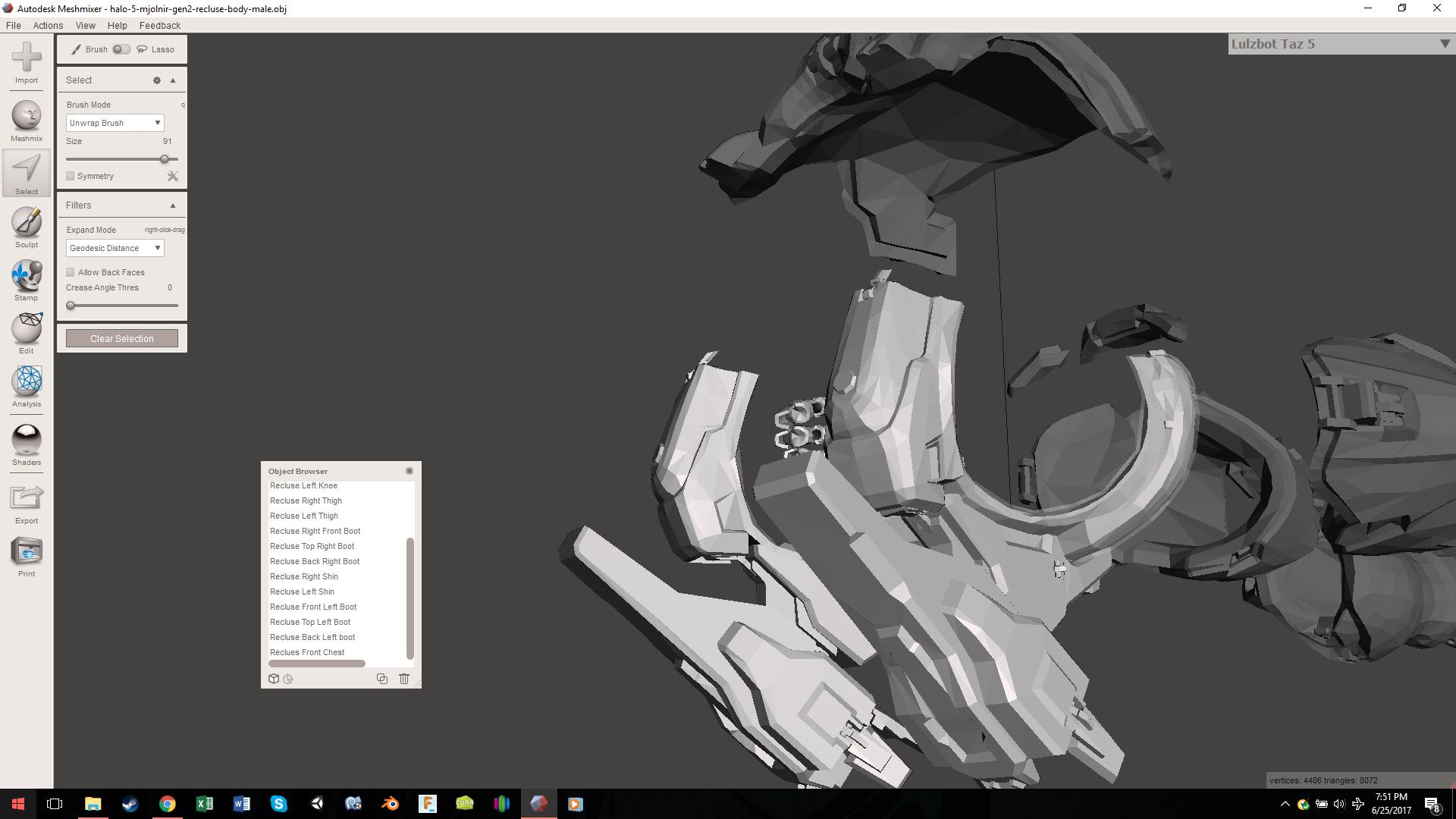1456x819 pixels.
Task: Select Recluse Top Right Boot object
Action: coord(312,546)
